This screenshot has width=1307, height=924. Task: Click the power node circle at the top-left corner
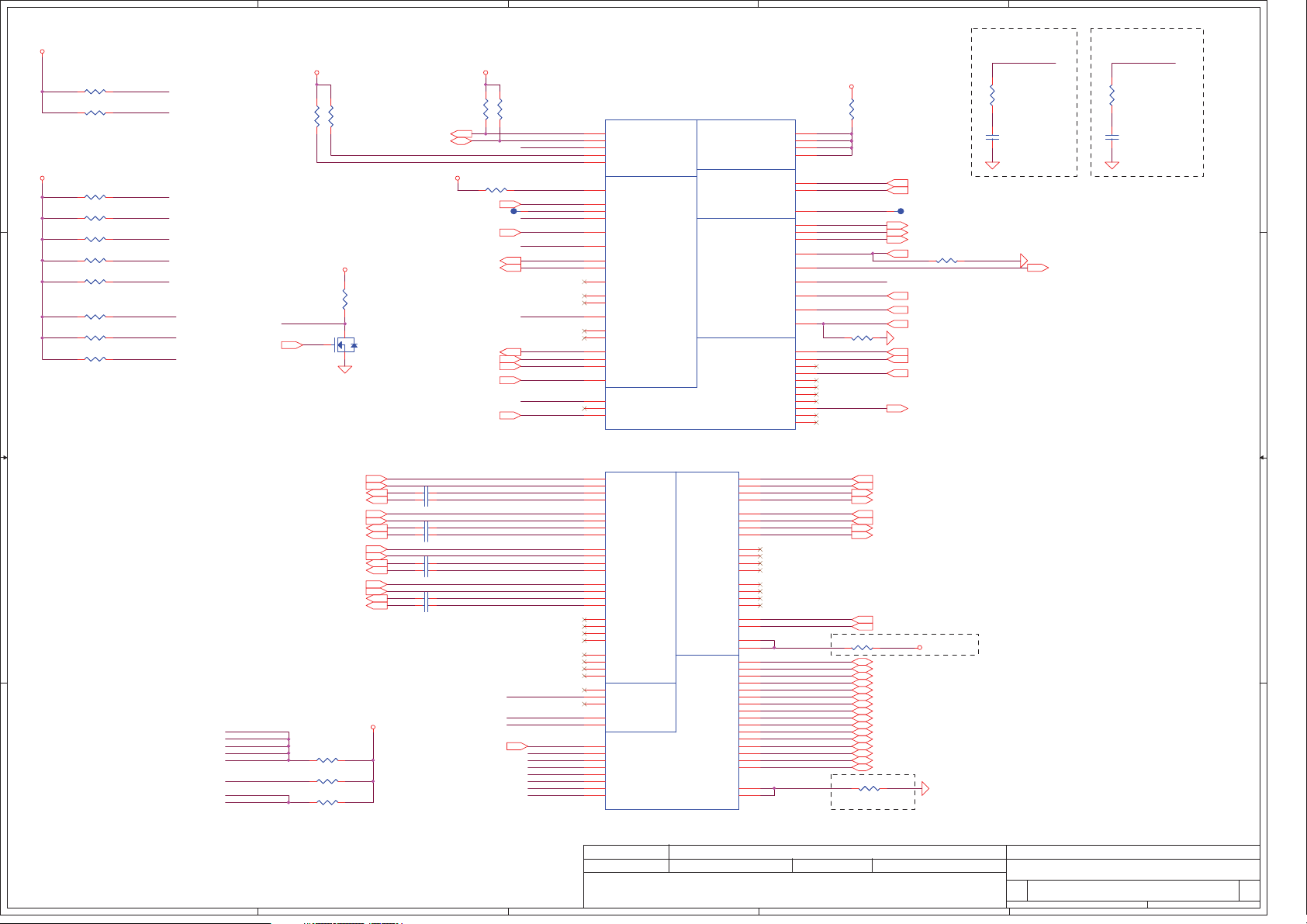coord(42,52)
